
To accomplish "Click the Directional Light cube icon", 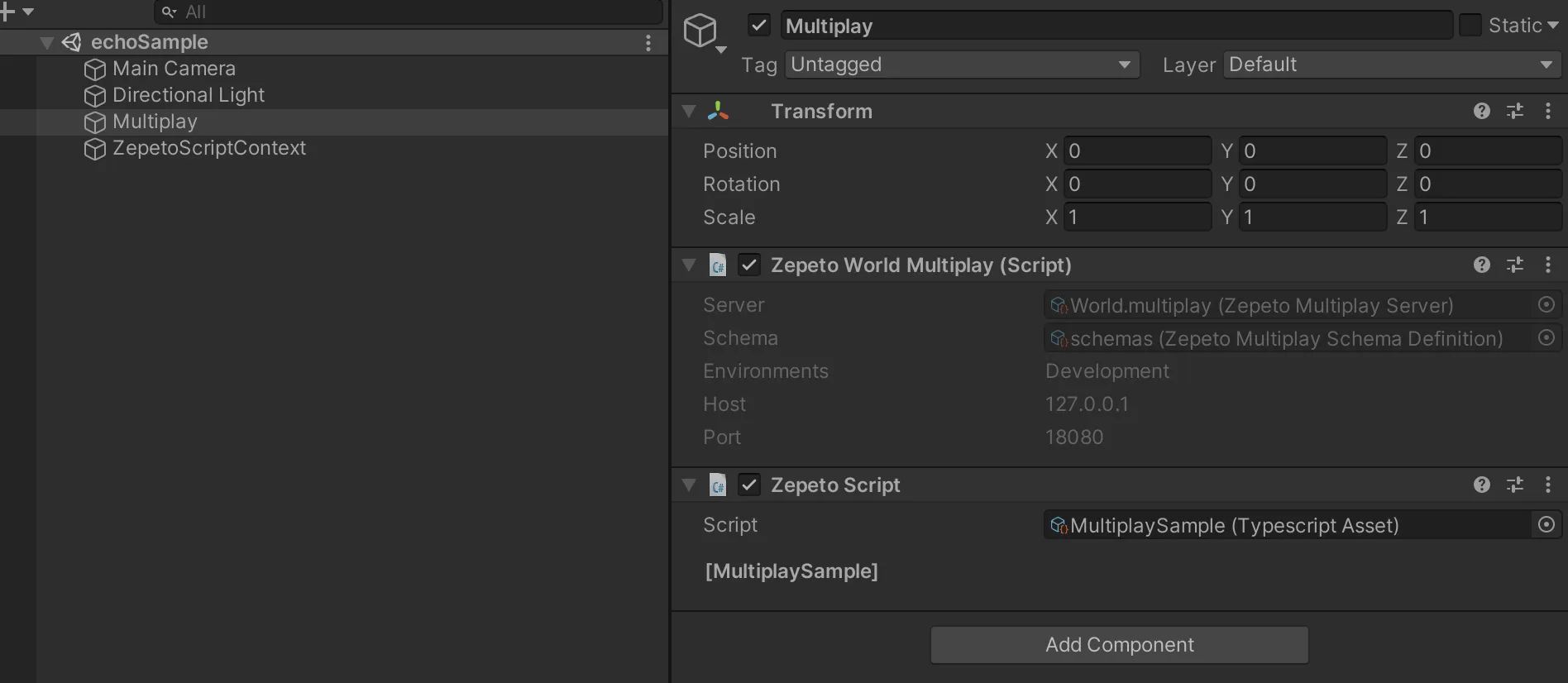I will 95,96.
